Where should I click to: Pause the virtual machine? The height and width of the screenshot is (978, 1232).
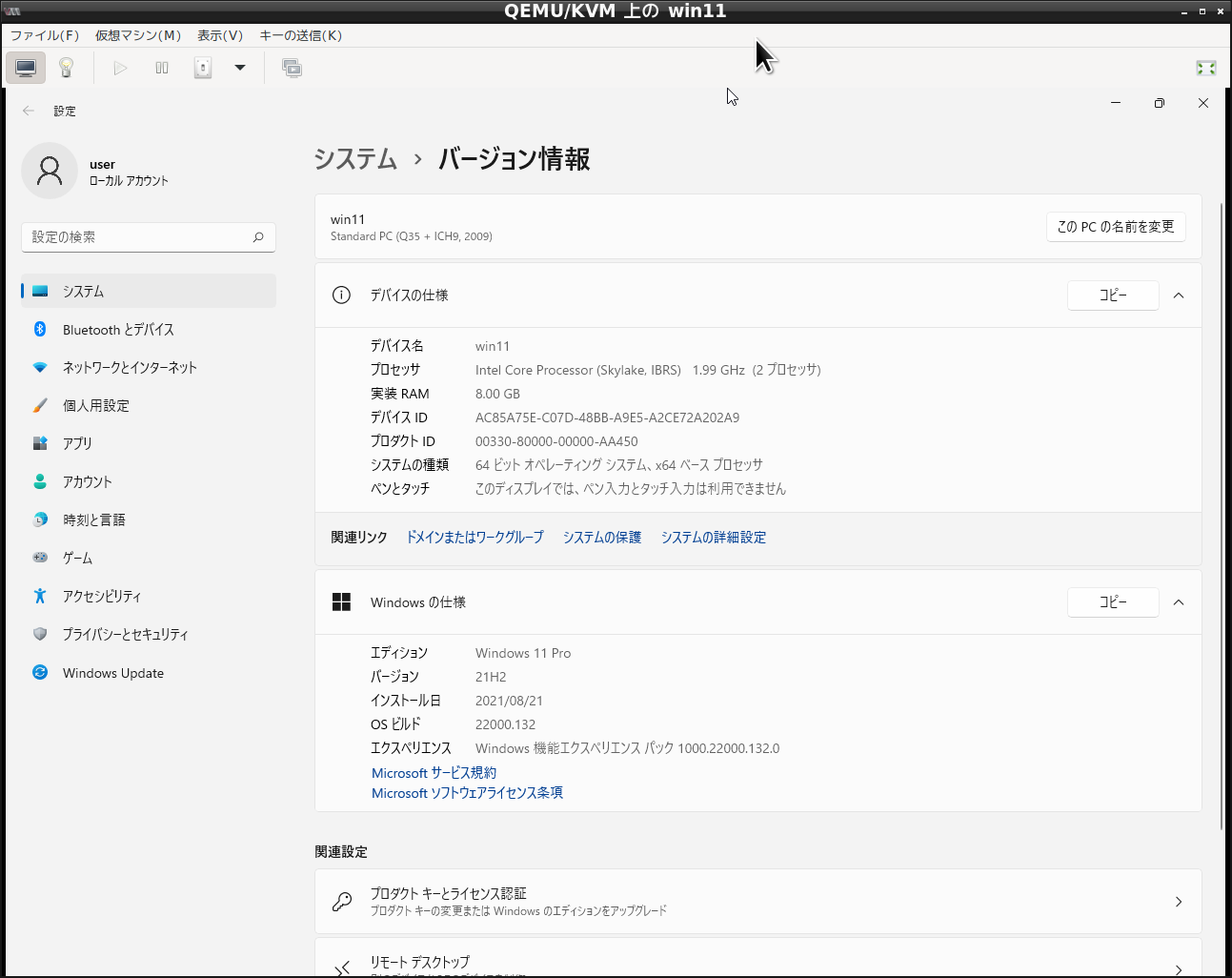click(x=162, y=68)
